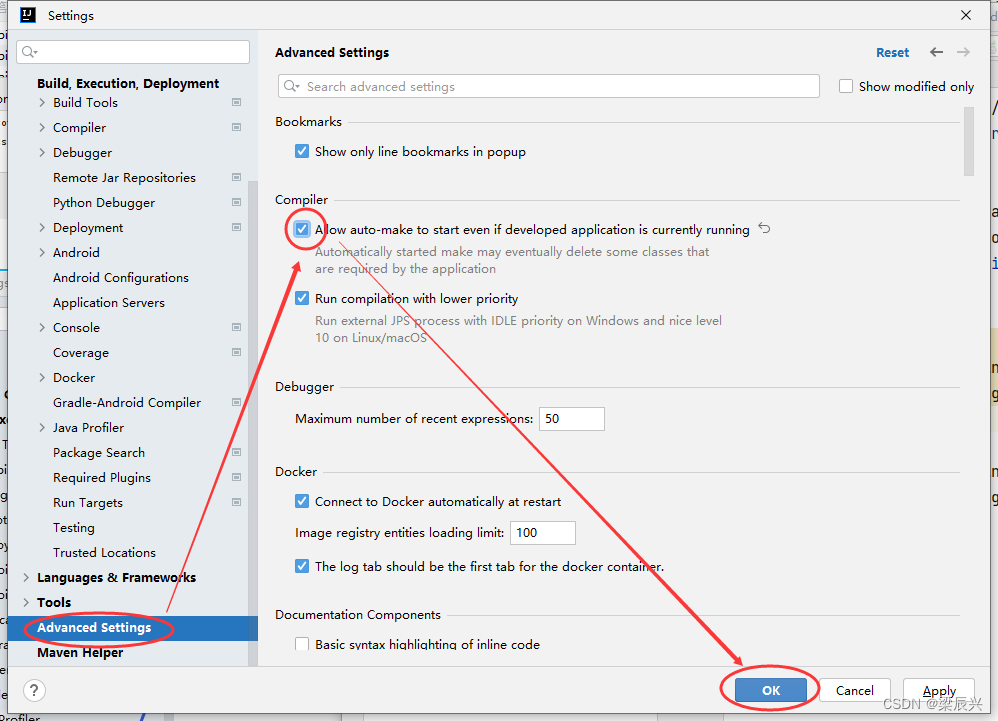Select Gradle-Android Compiler entry
This screenshot has height=721, width=998.
(x=127, y=403)
